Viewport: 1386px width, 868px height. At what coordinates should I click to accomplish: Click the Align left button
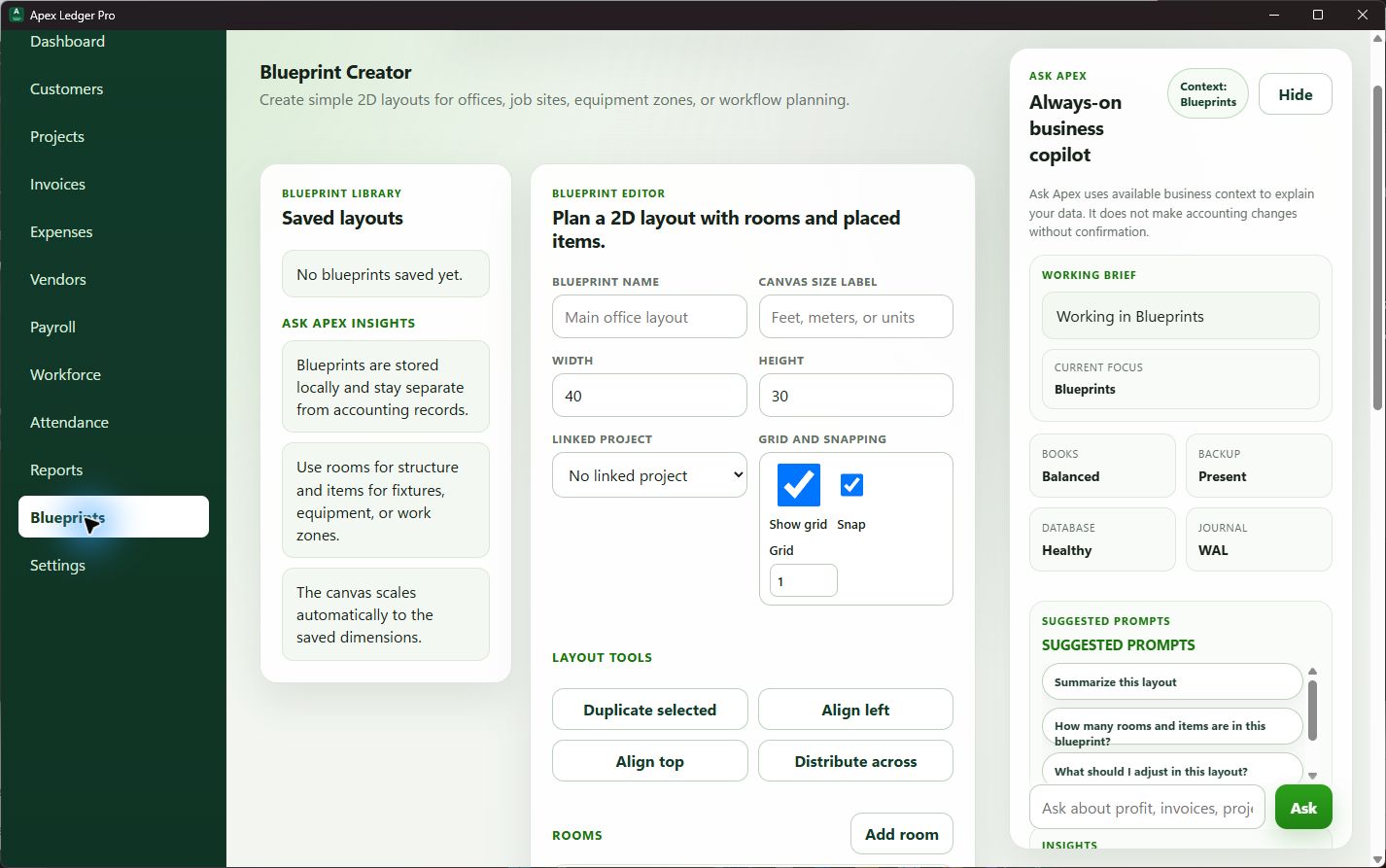(x=855, y=710)
